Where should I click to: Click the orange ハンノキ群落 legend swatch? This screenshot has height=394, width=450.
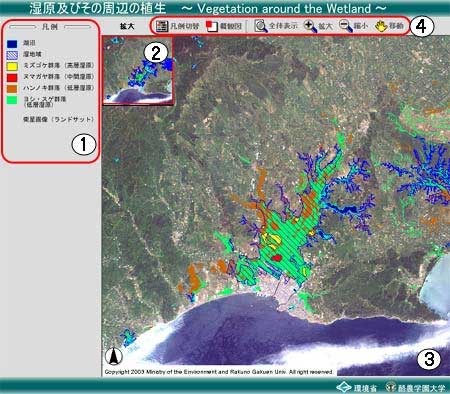[x=12, y=89]
